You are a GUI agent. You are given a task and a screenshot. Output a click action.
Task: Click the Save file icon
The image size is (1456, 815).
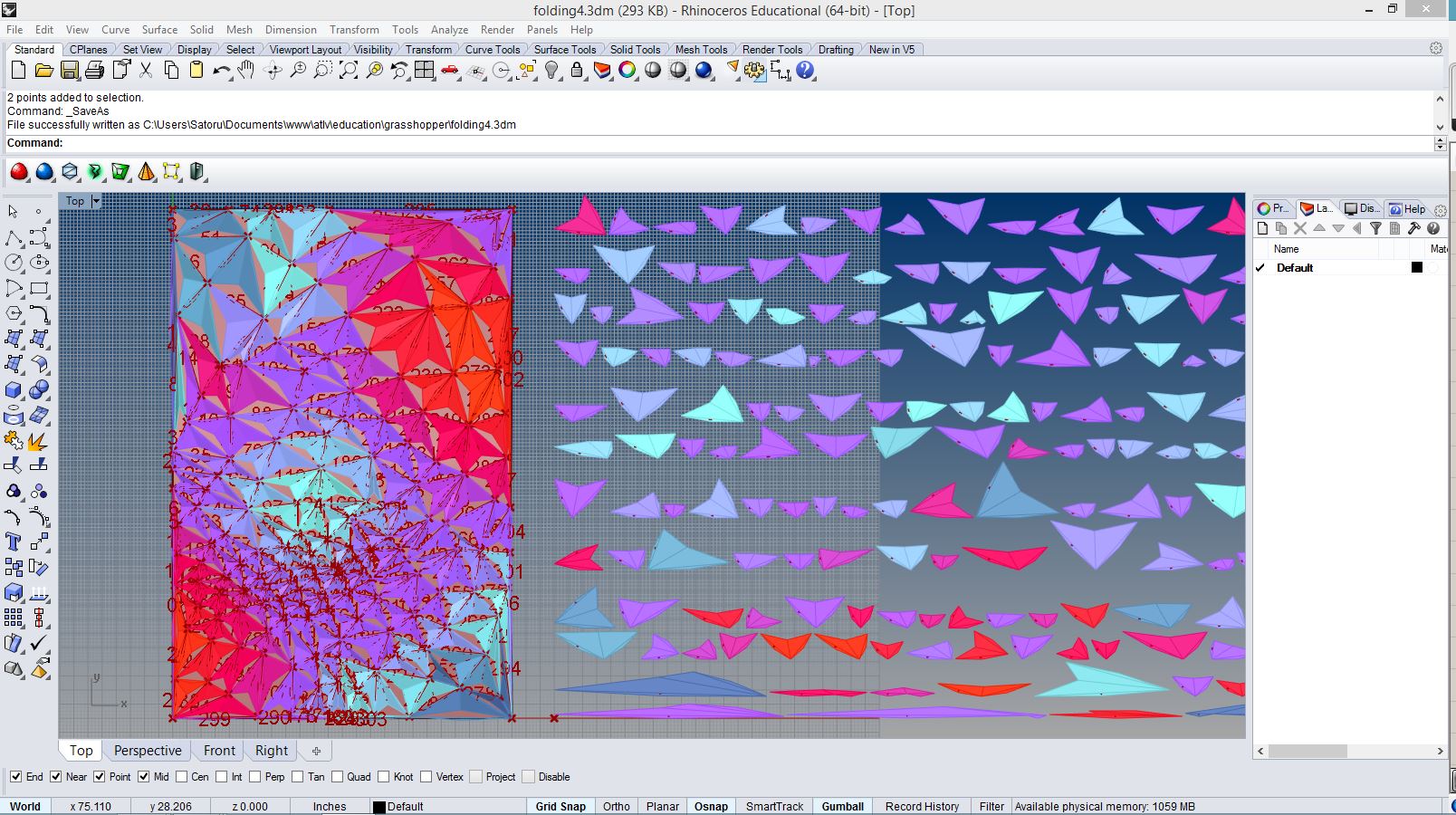pyautogui.click(x=69, y=71)
